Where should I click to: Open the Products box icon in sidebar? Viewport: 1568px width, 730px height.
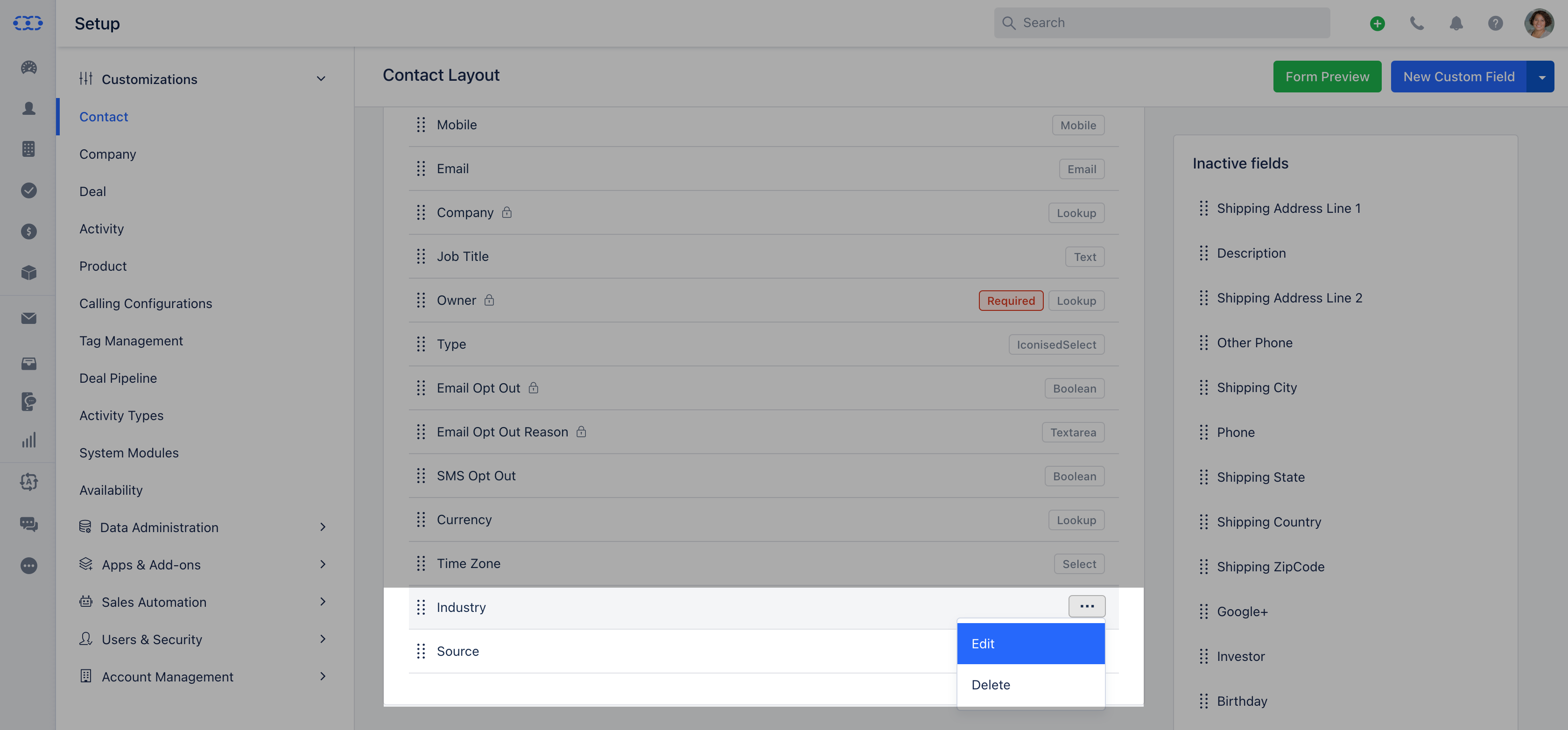[x=28, y=272]
